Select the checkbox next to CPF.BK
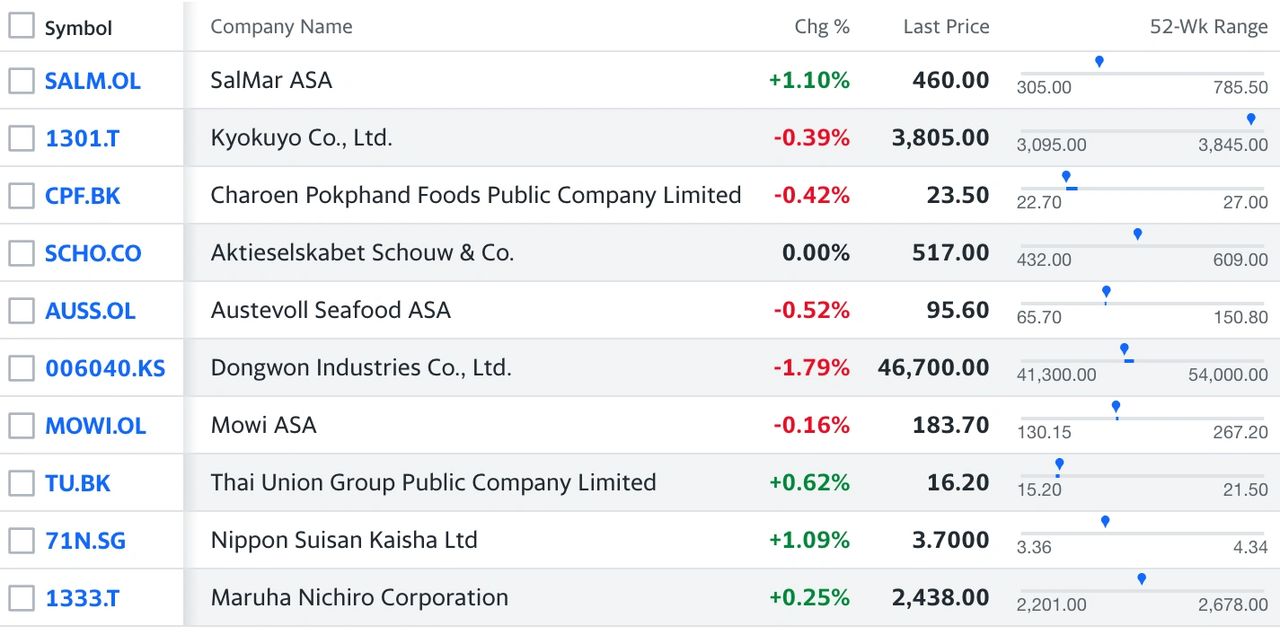1280x635 pixels. tap(21, 196)
